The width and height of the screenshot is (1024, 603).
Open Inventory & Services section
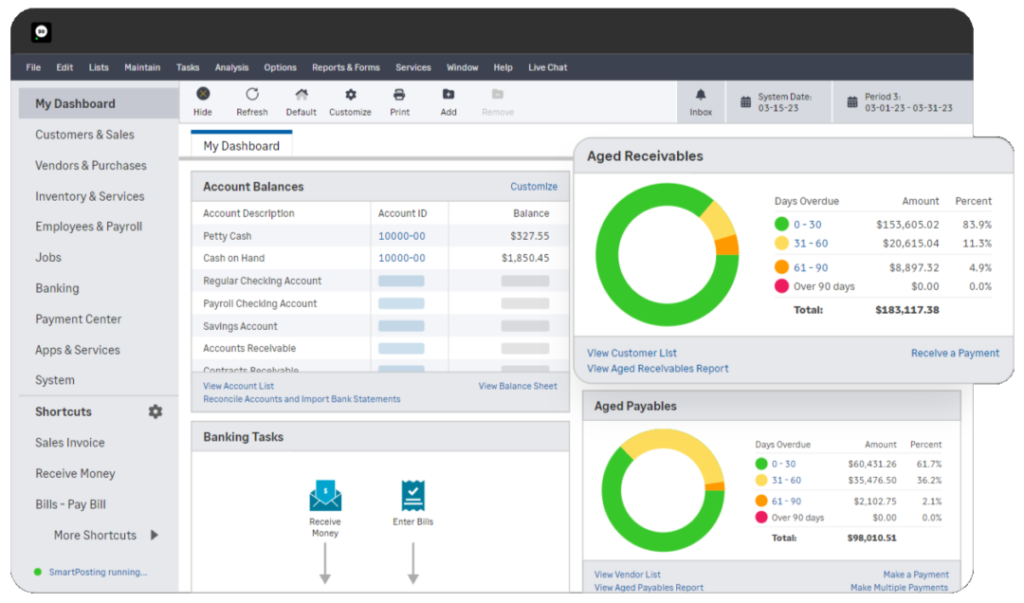point(90,196)
